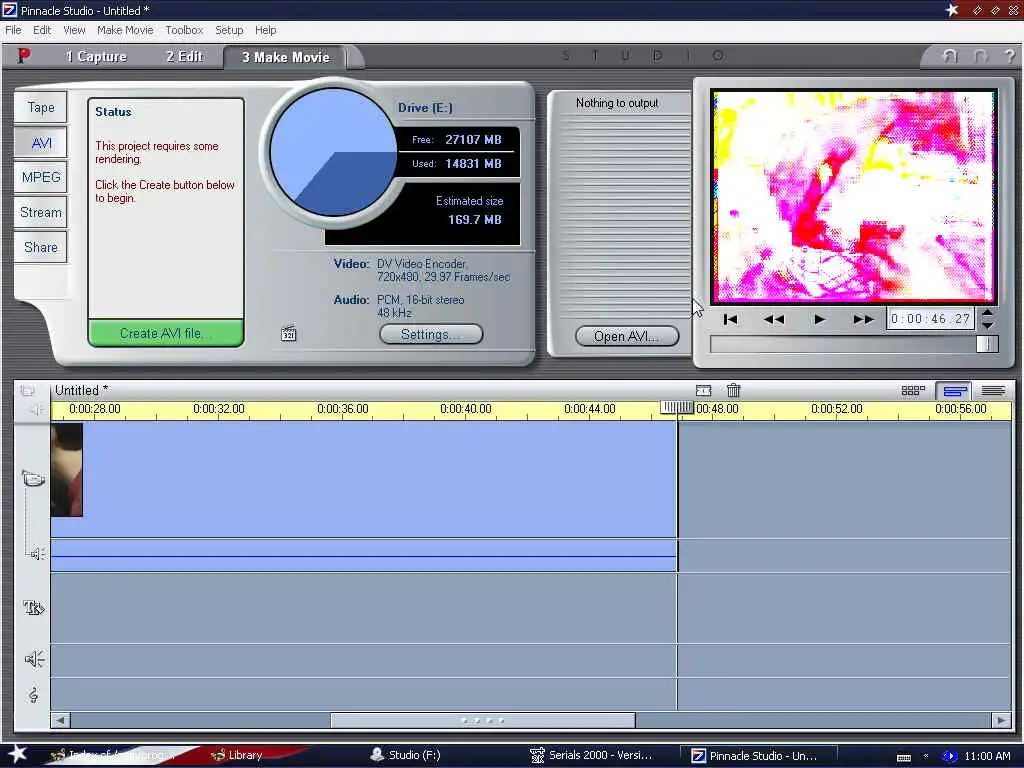Select MPEG output format
Viewport: 1024px width, 768px height.
tap(40, 177)
